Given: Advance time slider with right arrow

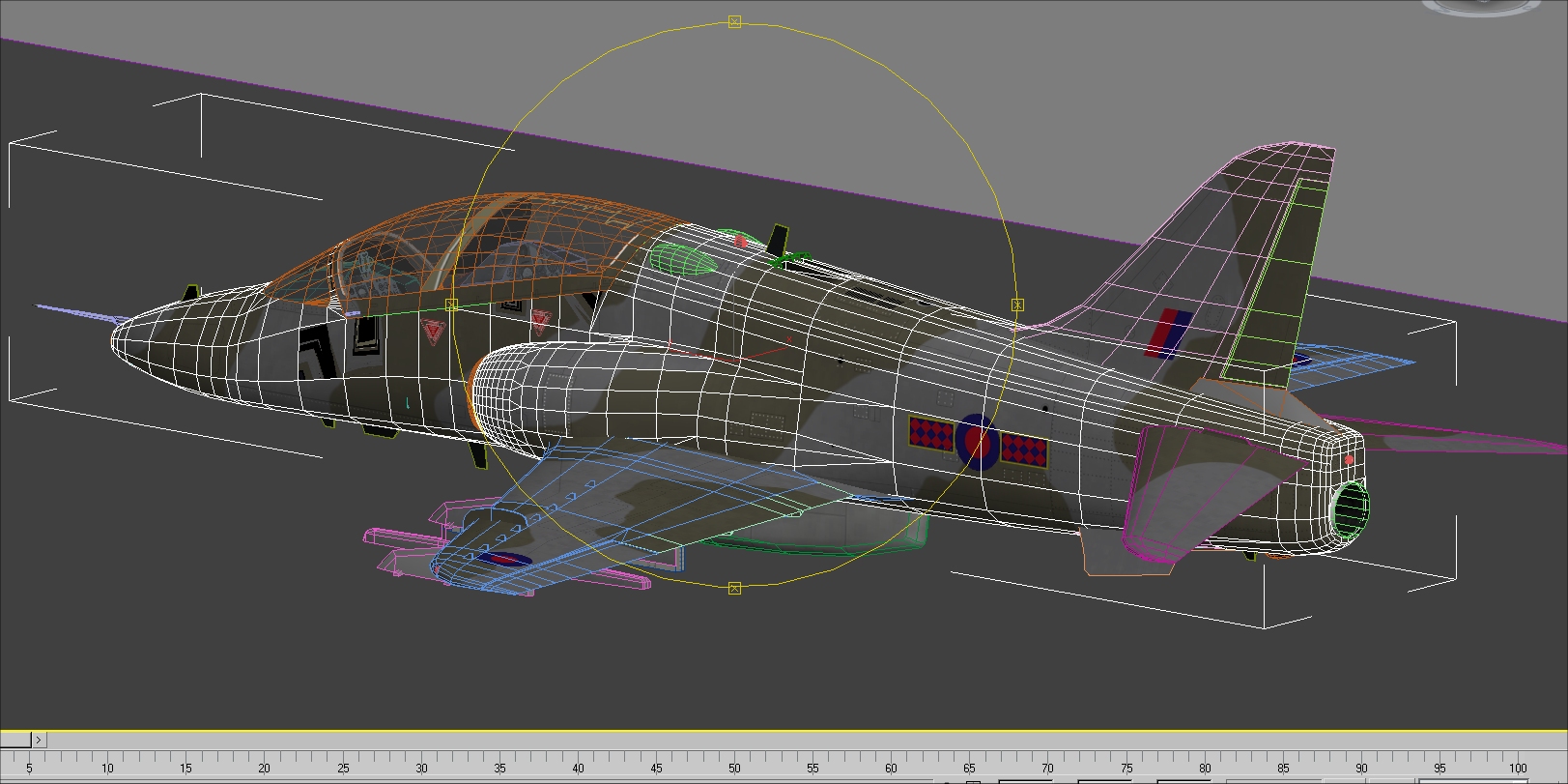Looking at the screenshot, I should 39,740.
